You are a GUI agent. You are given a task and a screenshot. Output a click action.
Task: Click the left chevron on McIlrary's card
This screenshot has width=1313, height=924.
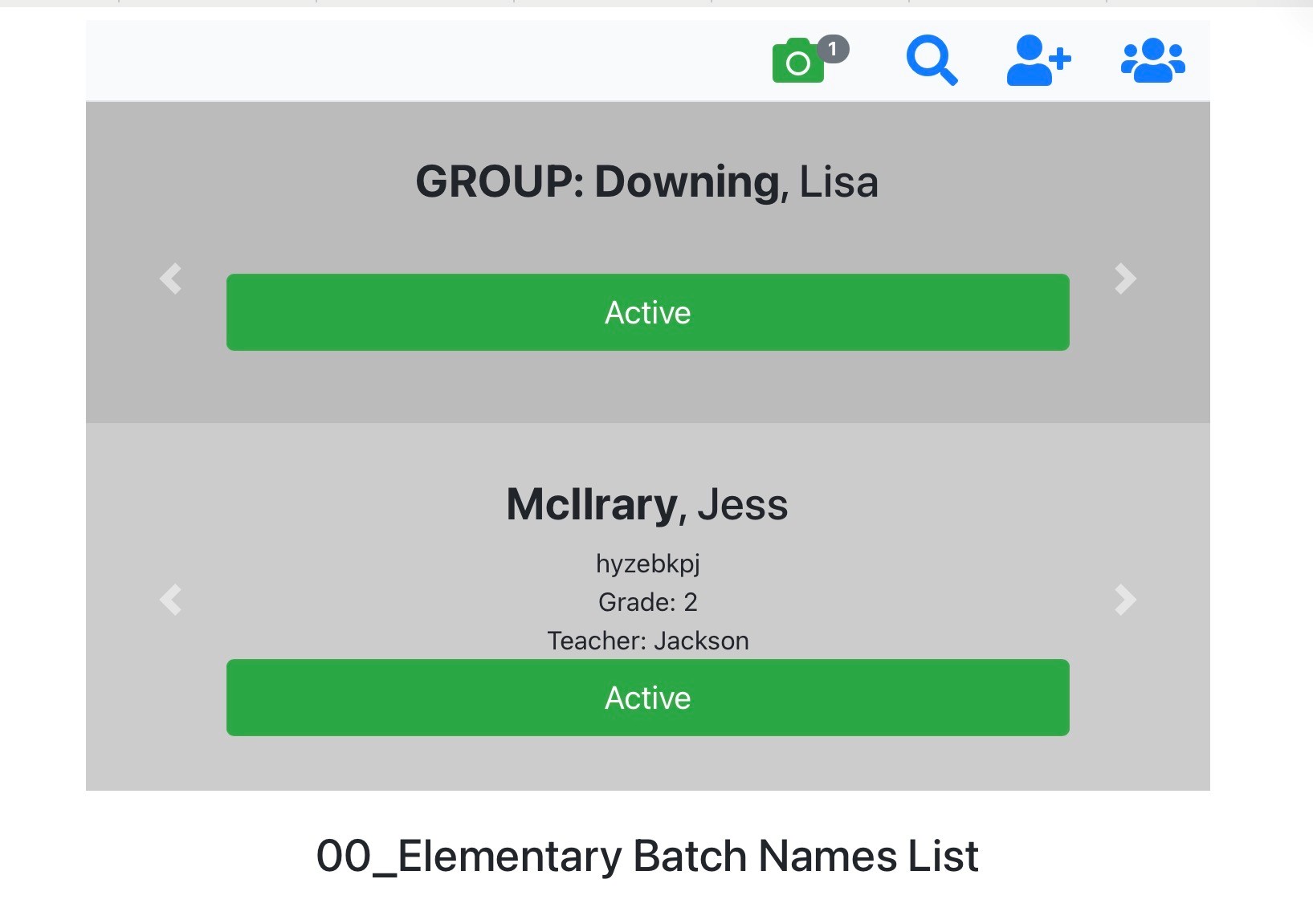pyautogui.click(x=170, y=600)
